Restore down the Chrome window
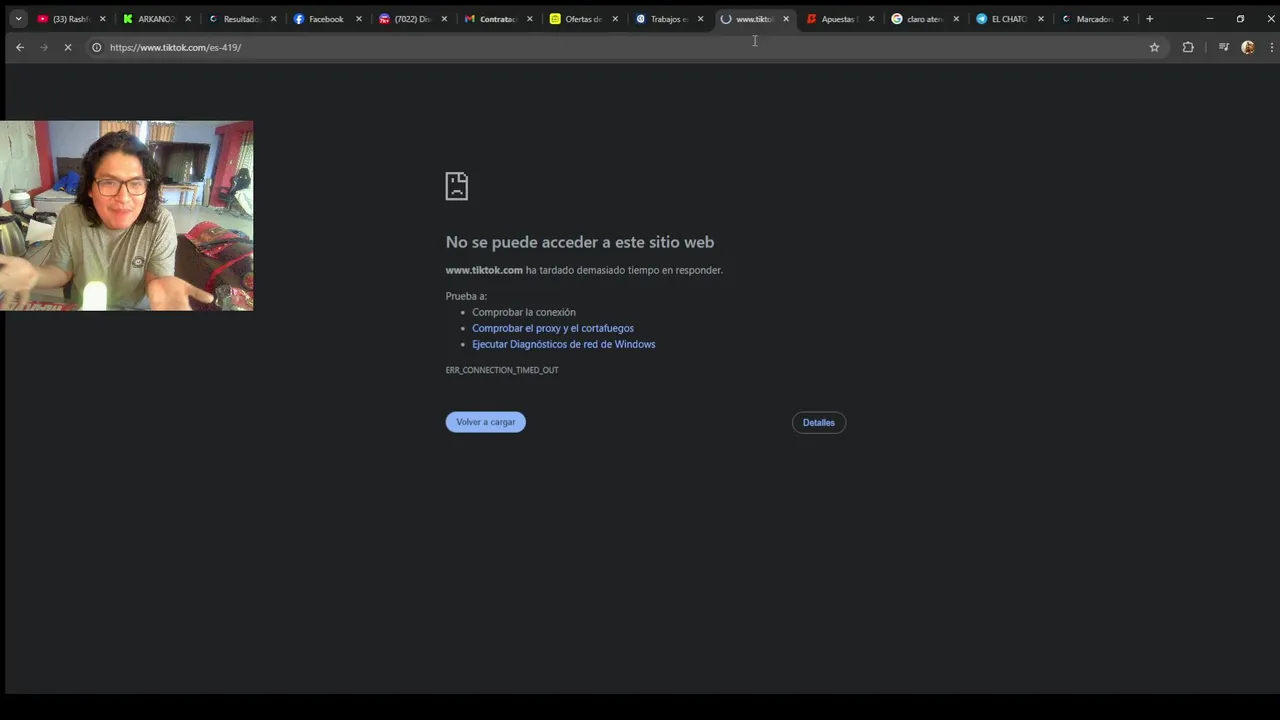This screenshot has height=720, width=1280. 1240,19
